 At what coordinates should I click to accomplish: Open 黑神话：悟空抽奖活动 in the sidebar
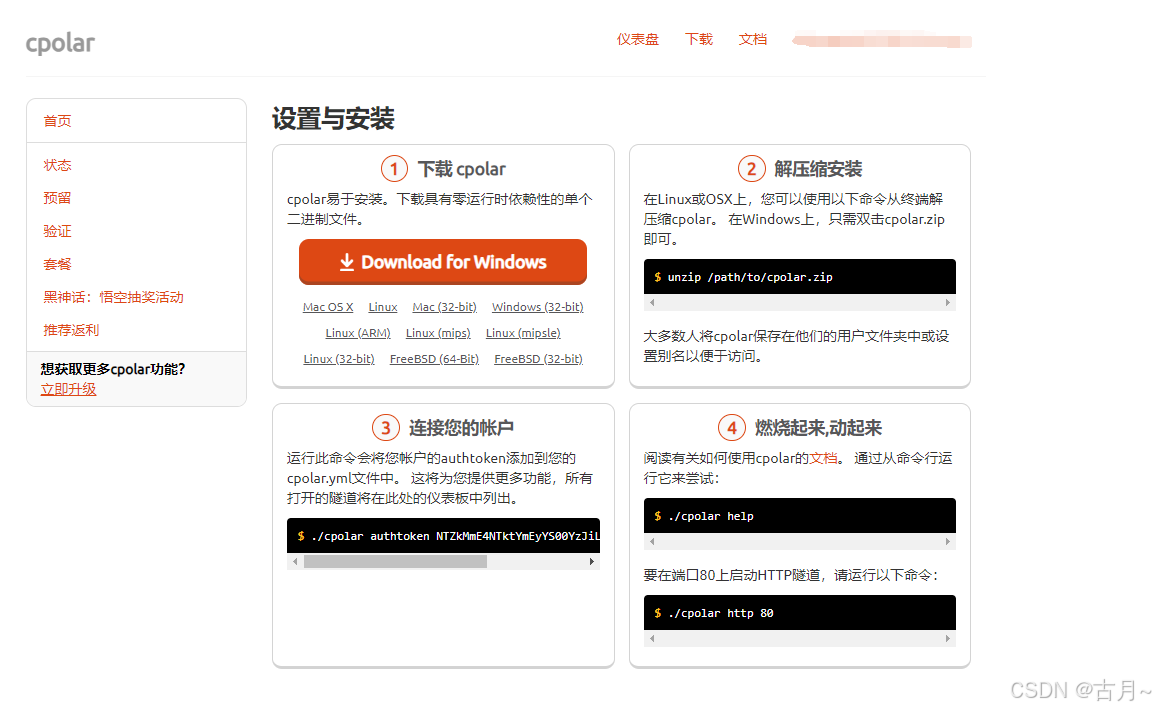pyautogui.click(x=113, y=297)
